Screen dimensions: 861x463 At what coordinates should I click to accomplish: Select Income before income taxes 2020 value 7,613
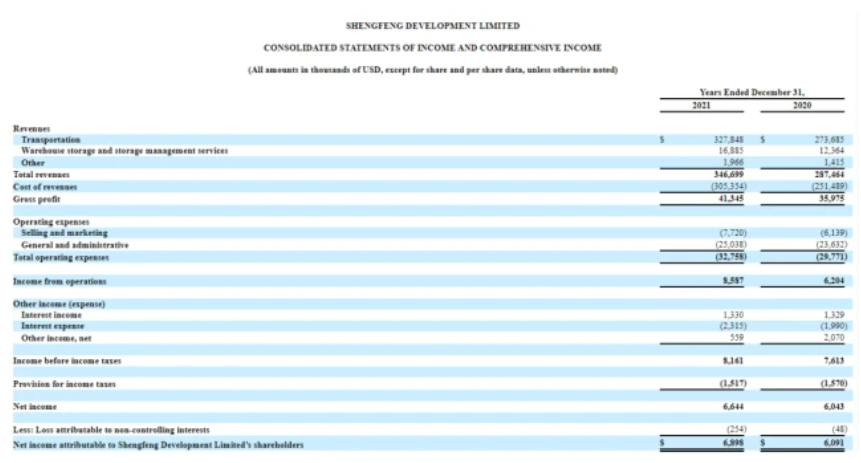[834, 361]
